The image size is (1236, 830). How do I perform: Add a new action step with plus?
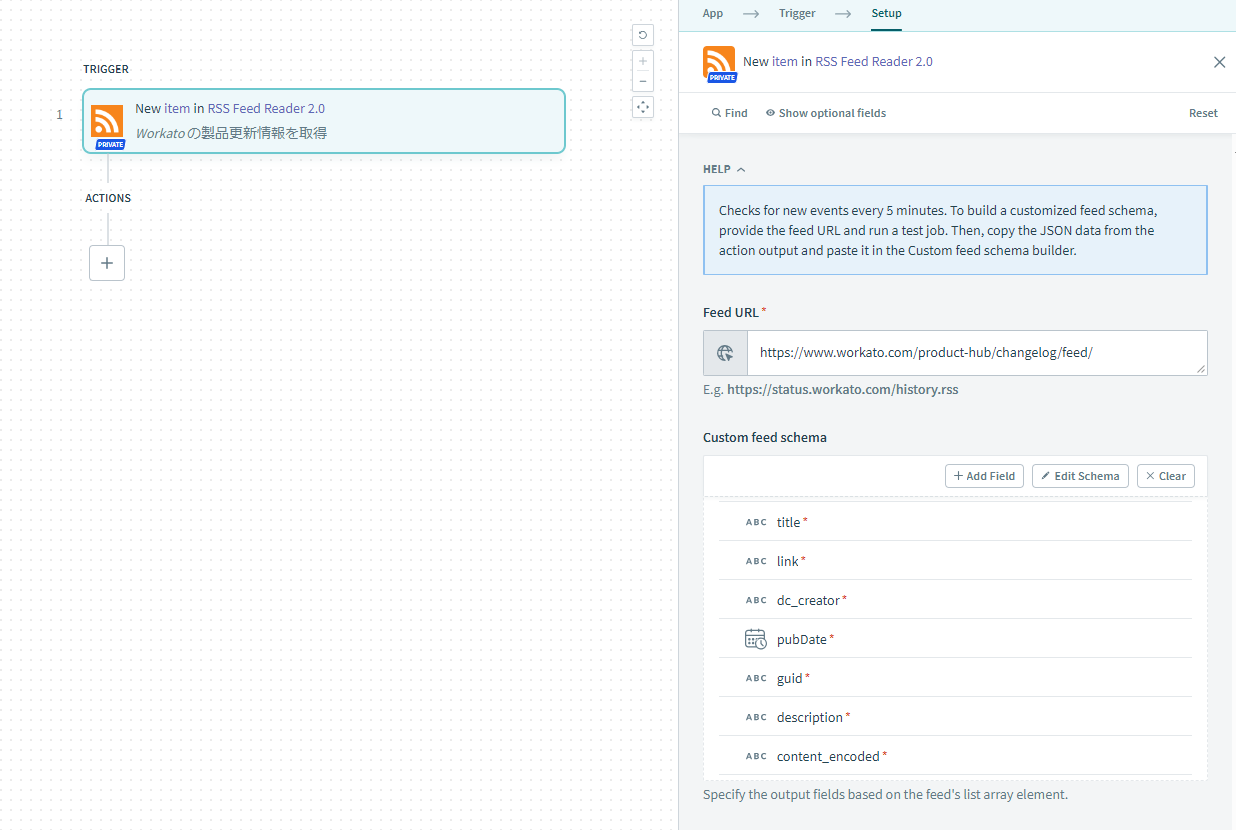pos(107,263)
